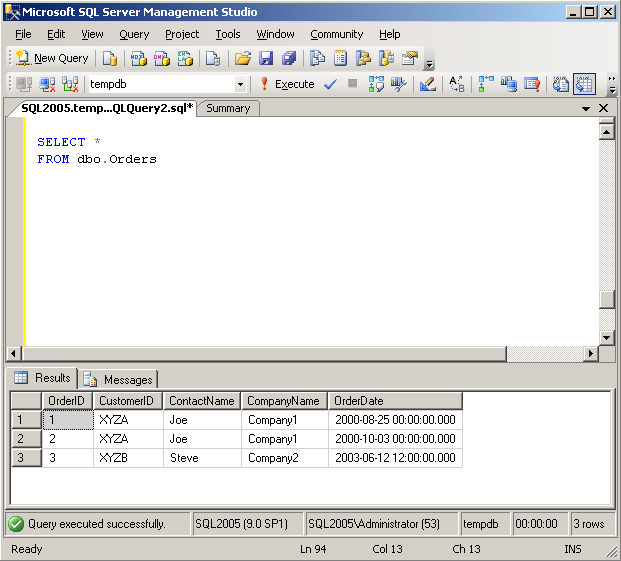This screenshot has width=621, height=561.
Task: Toggle Include Actual Execution Plan
Action: point(486,84)
